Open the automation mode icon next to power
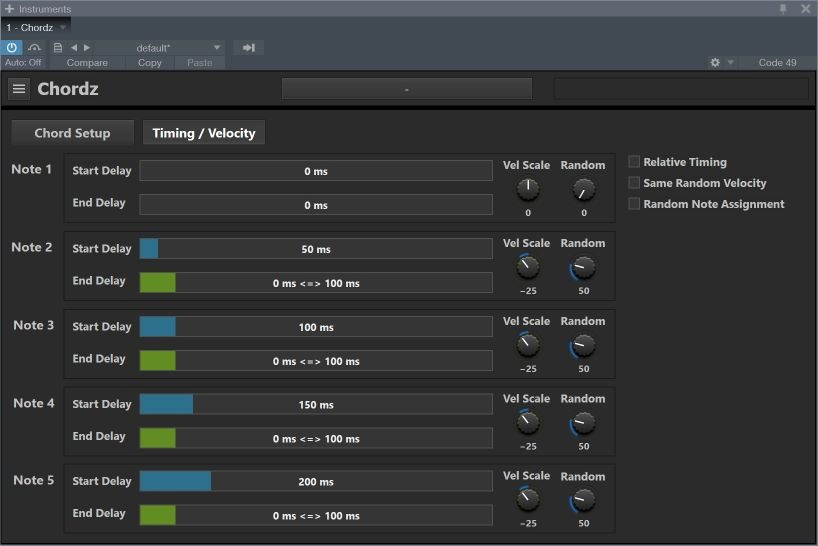Viewport: 818px width, 546px height. pos(34,48)
